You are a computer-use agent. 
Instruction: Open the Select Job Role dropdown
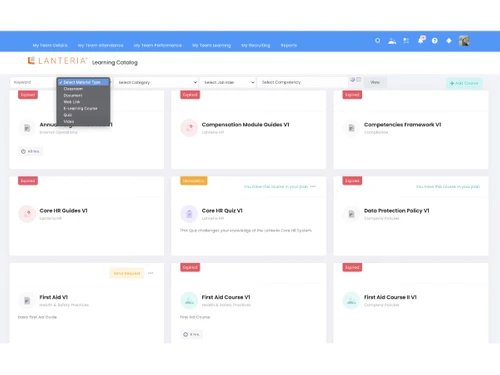point(228,82)
